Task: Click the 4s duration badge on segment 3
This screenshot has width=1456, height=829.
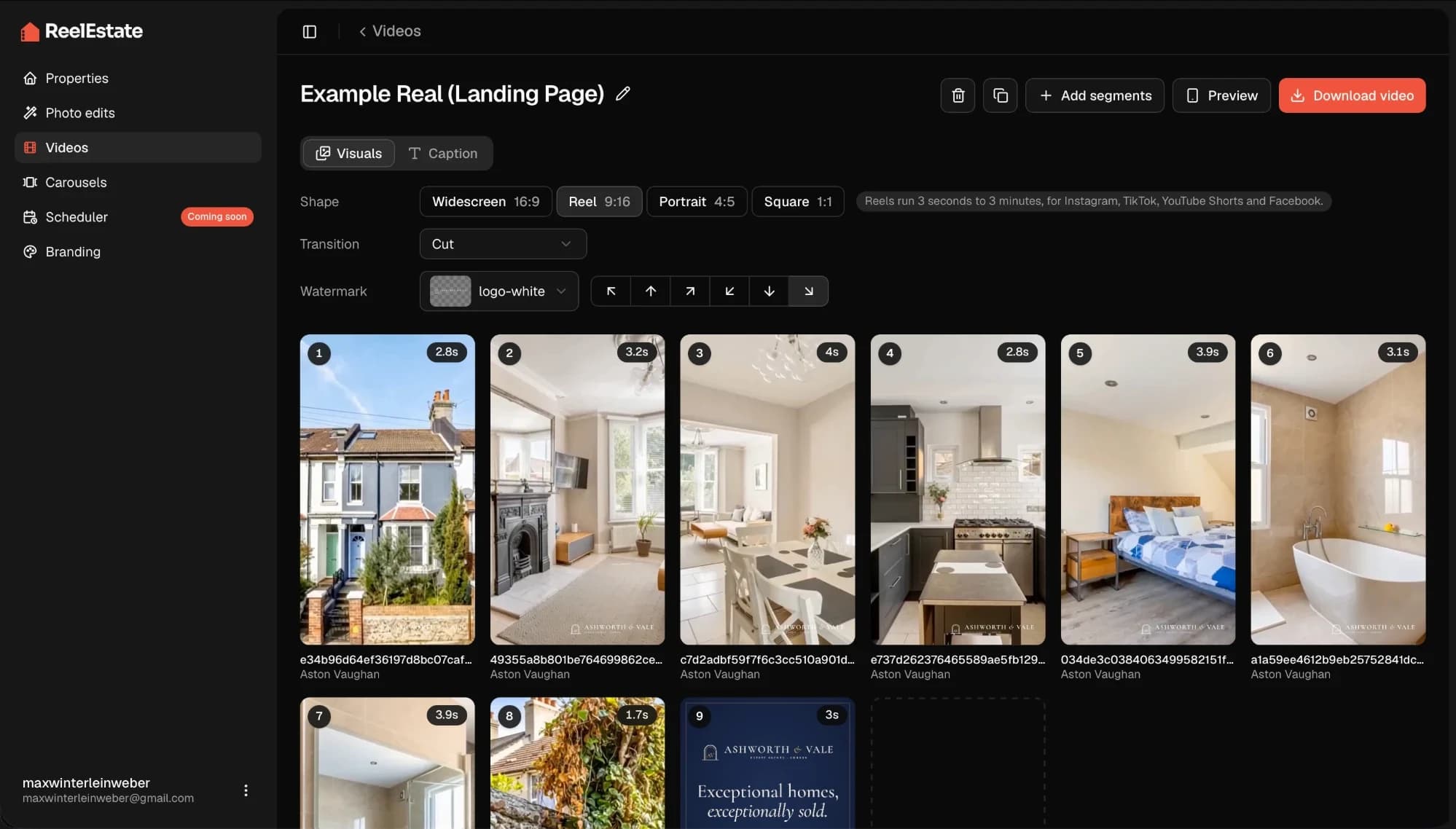Action: click(831, 352)
